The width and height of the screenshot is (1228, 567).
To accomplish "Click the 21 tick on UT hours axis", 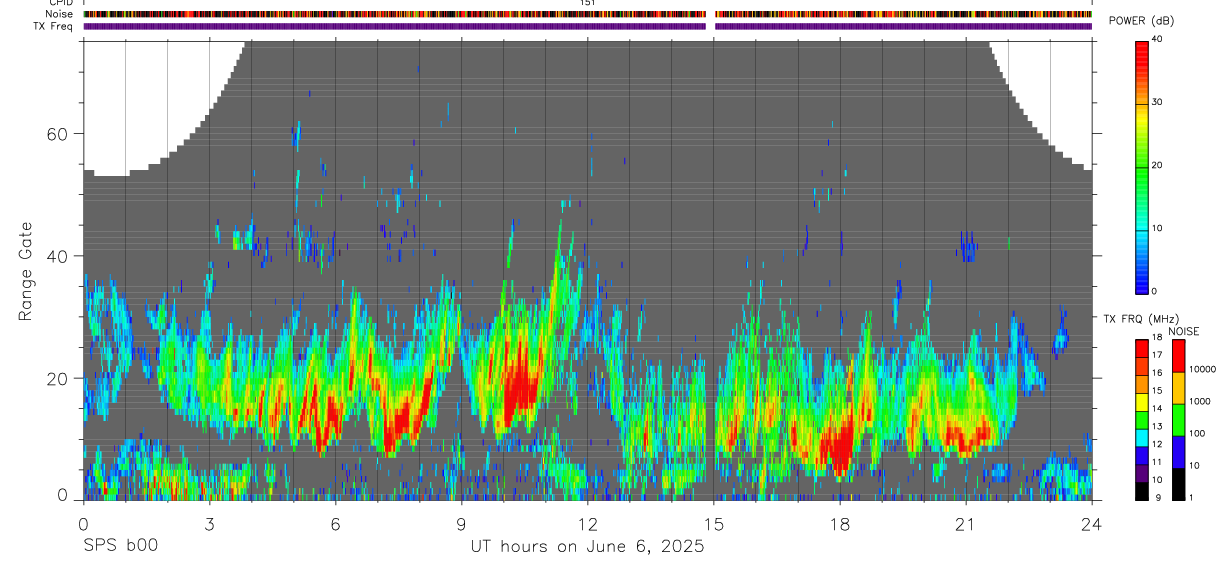I will point(965,523).
